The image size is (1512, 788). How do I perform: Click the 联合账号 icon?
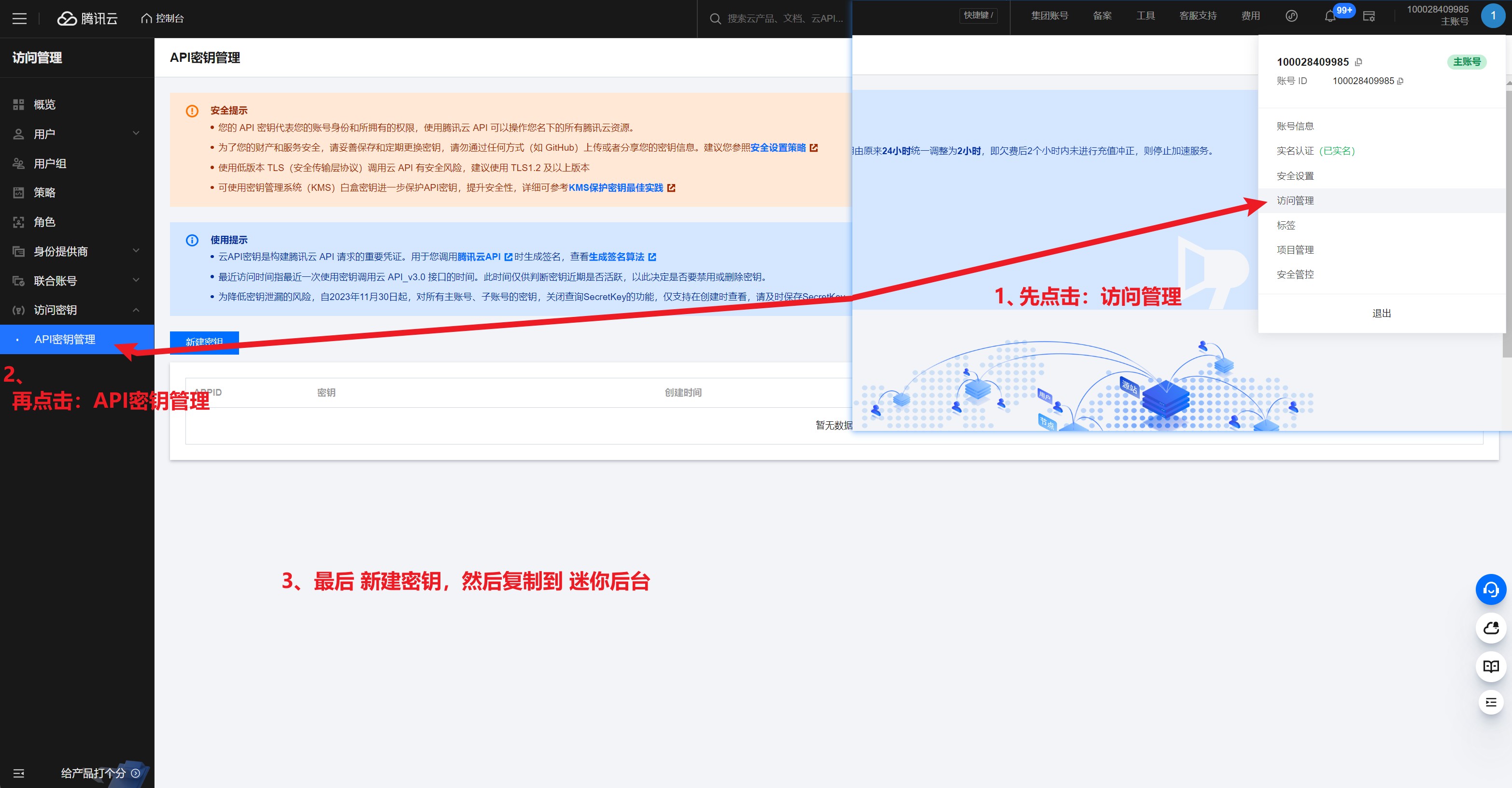coord(19,281)
